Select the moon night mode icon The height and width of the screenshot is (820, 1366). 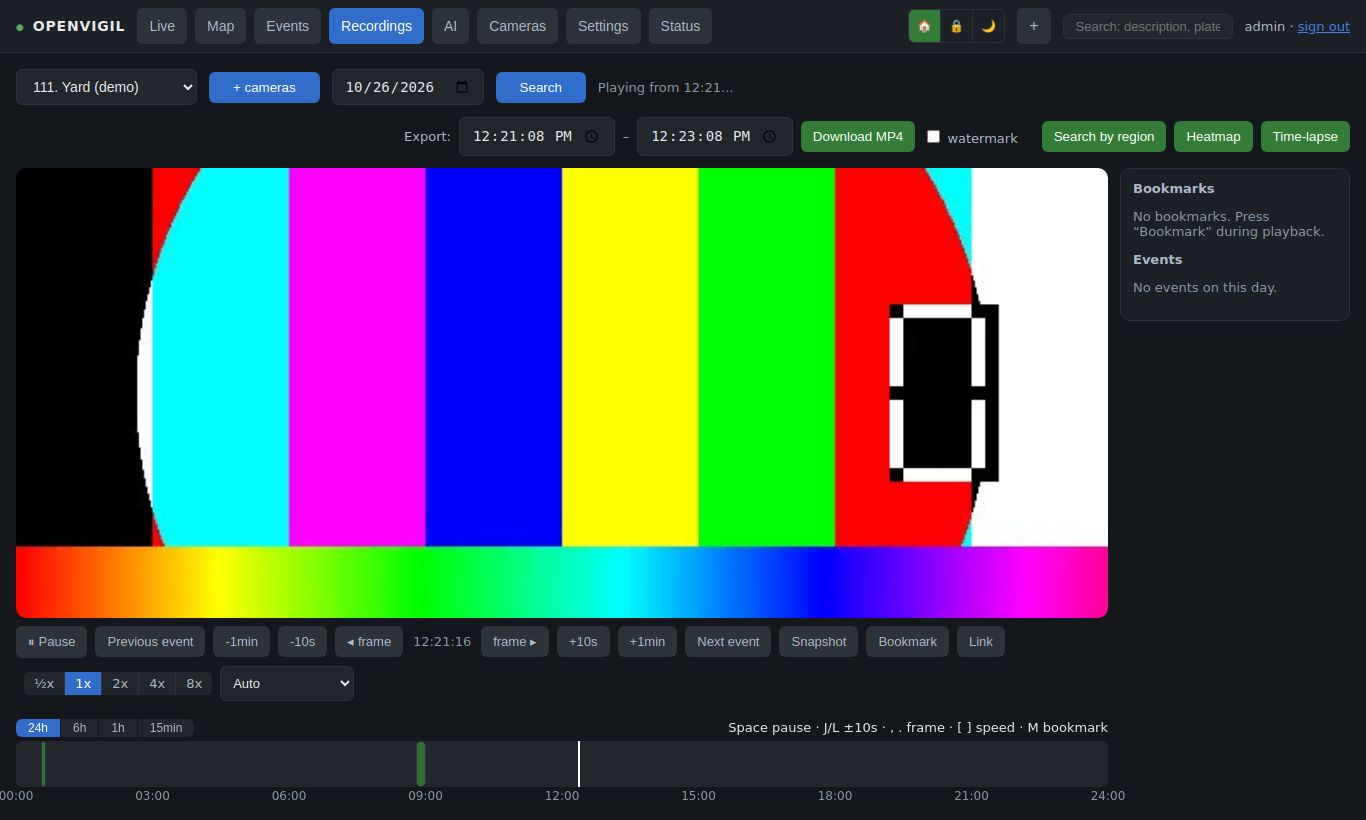(x=988, y=26)
